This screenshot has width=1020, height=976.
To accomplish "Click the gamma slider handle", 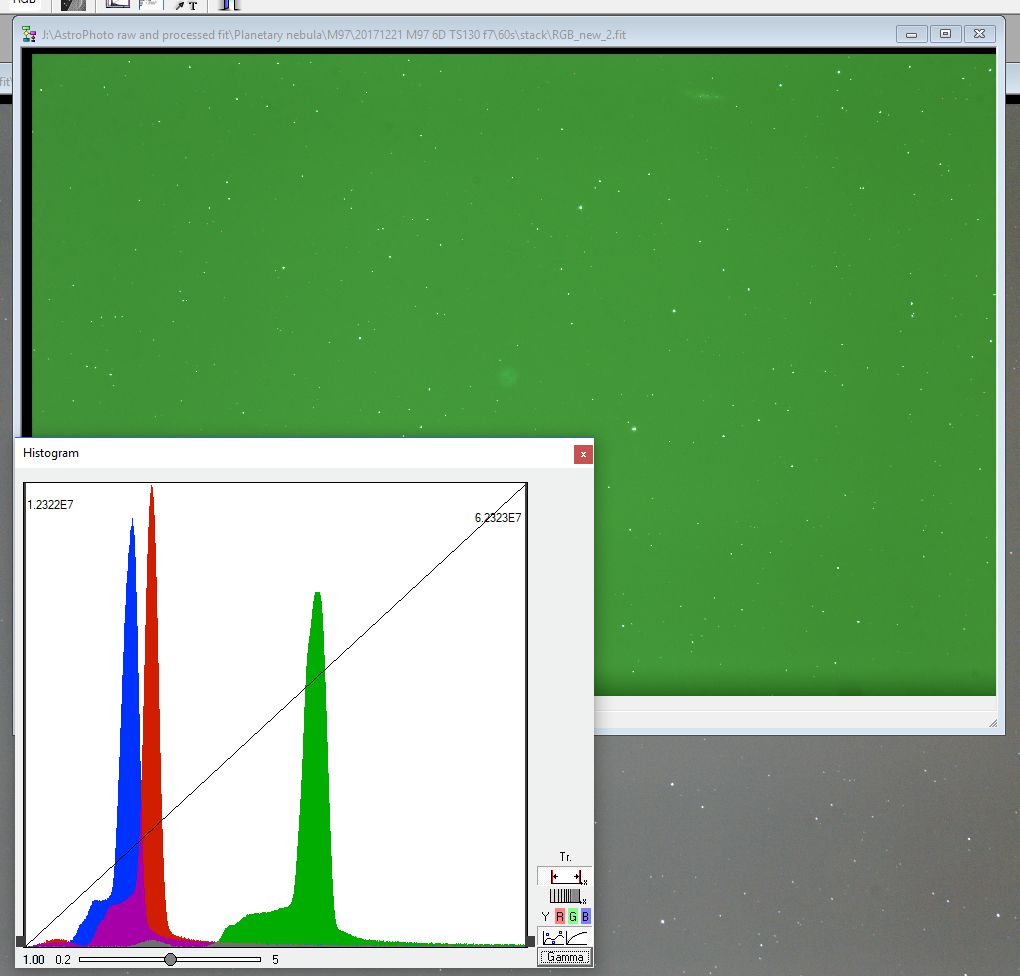I will (x=170, y=959).
